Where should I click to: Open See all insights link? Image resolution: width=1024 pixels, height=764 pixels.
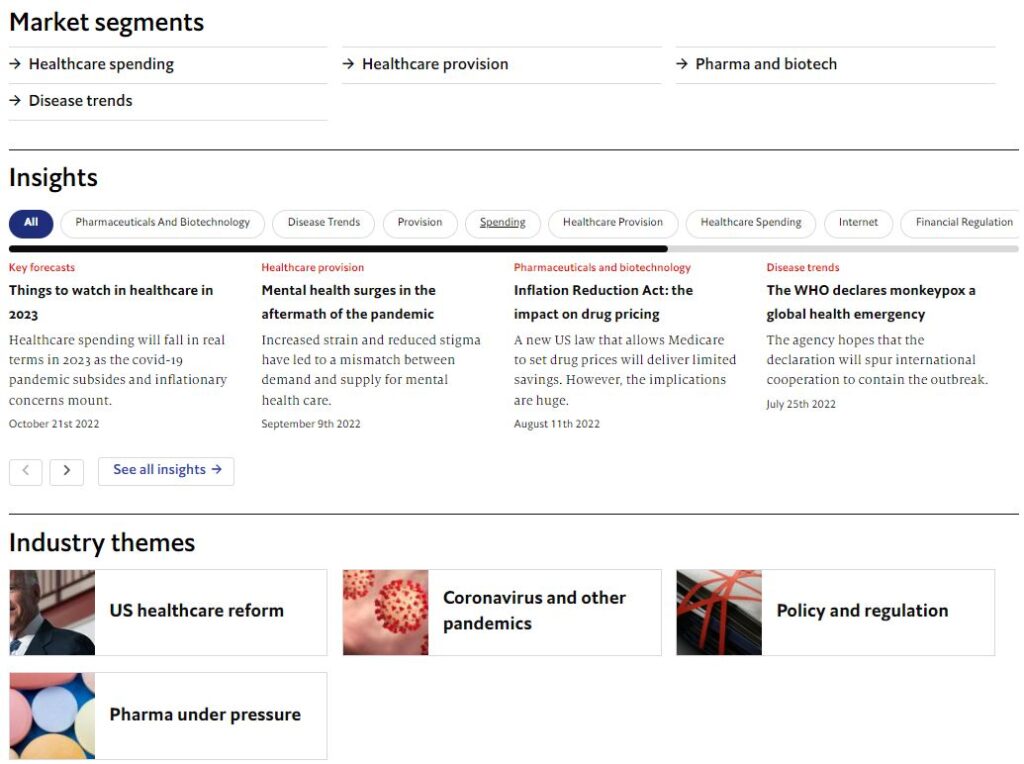166,471
